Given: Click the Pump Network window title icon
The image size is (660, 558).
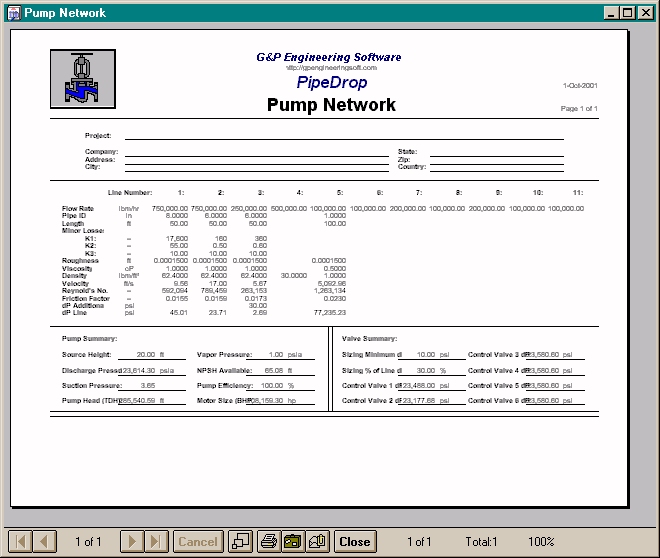Looking at the screenshot, I should (x=14, y=13).
